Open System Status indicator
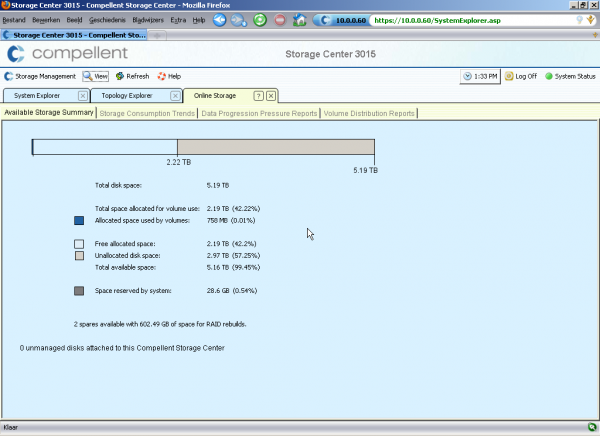600x436 pixels. 570,77
